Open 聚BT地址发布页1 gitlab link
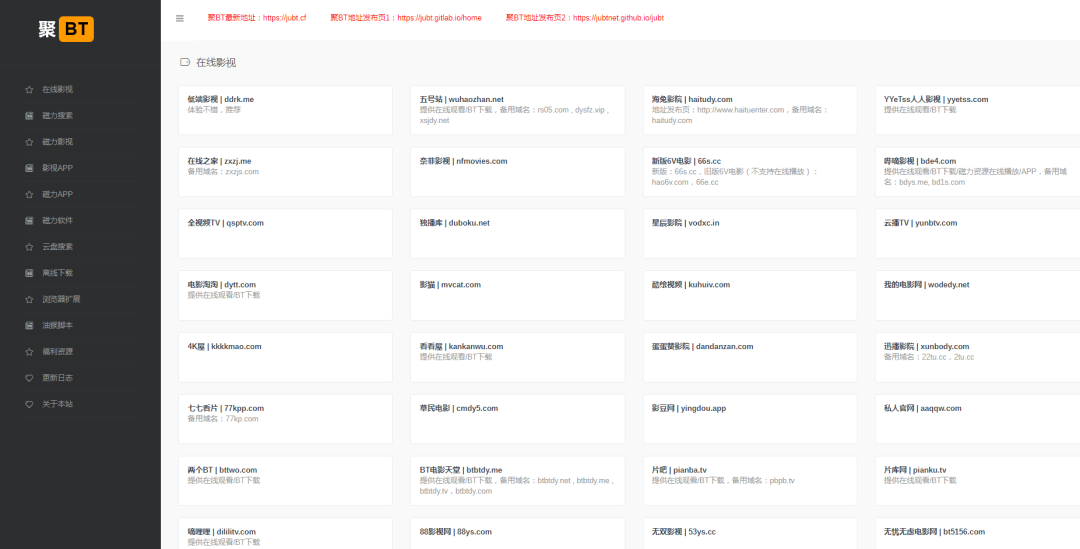This screenshot has width=1080, height=549. click(x=406, y=18)
